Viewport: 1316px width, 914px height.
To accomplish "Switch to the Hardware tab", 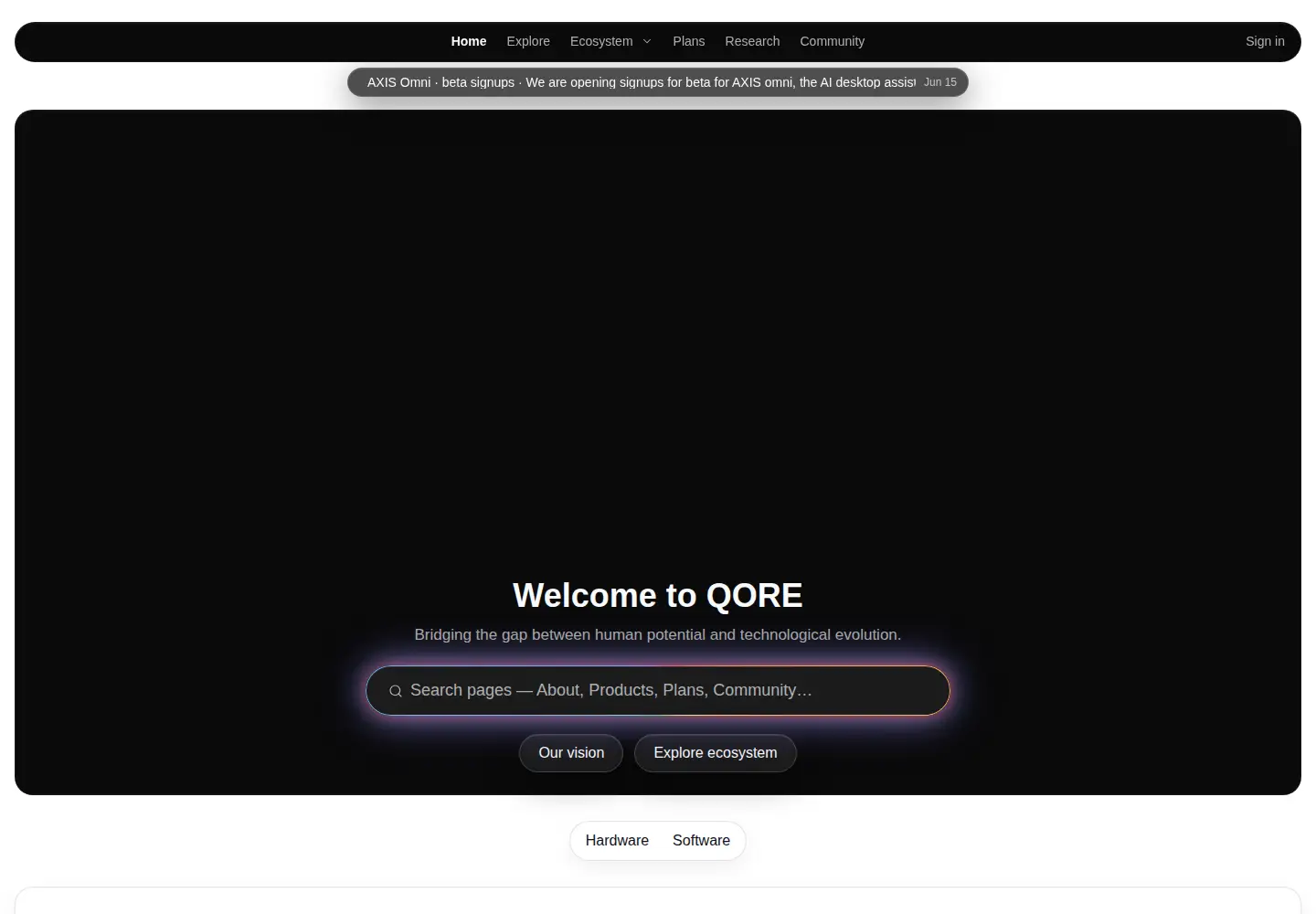I will point(617,841).
